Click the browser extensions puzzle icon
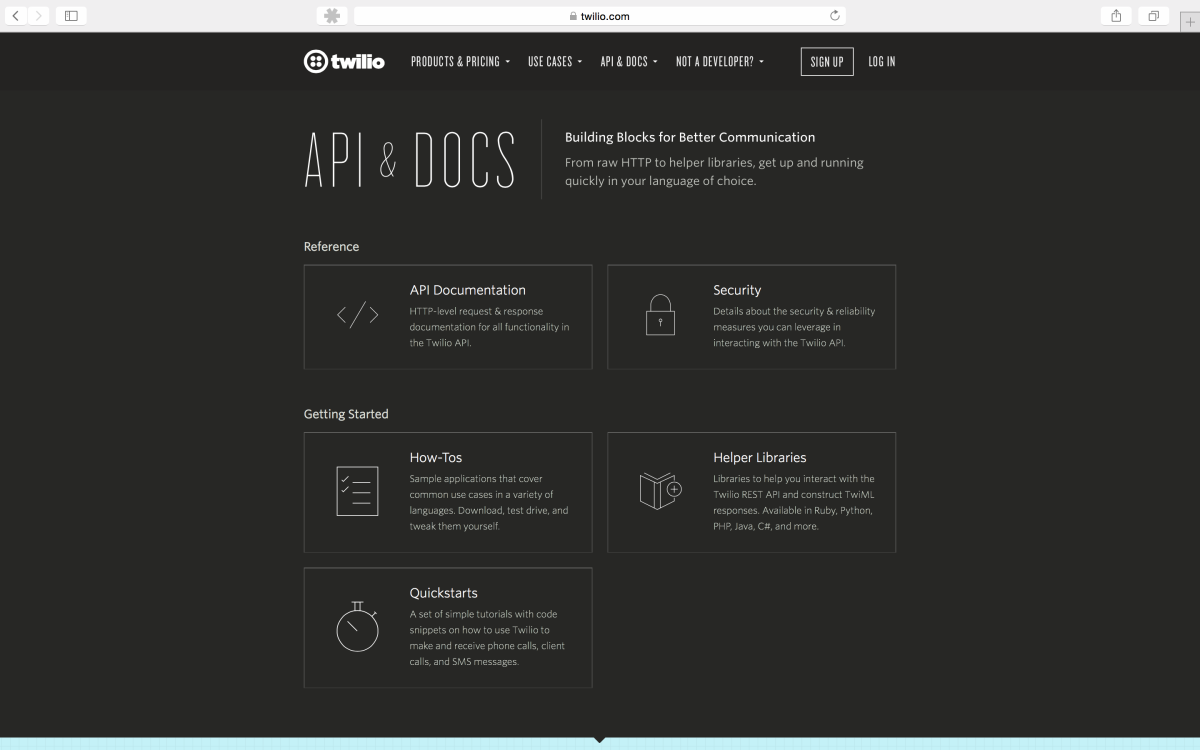This screenshot has width=1200, height=750. click(330, 15)
